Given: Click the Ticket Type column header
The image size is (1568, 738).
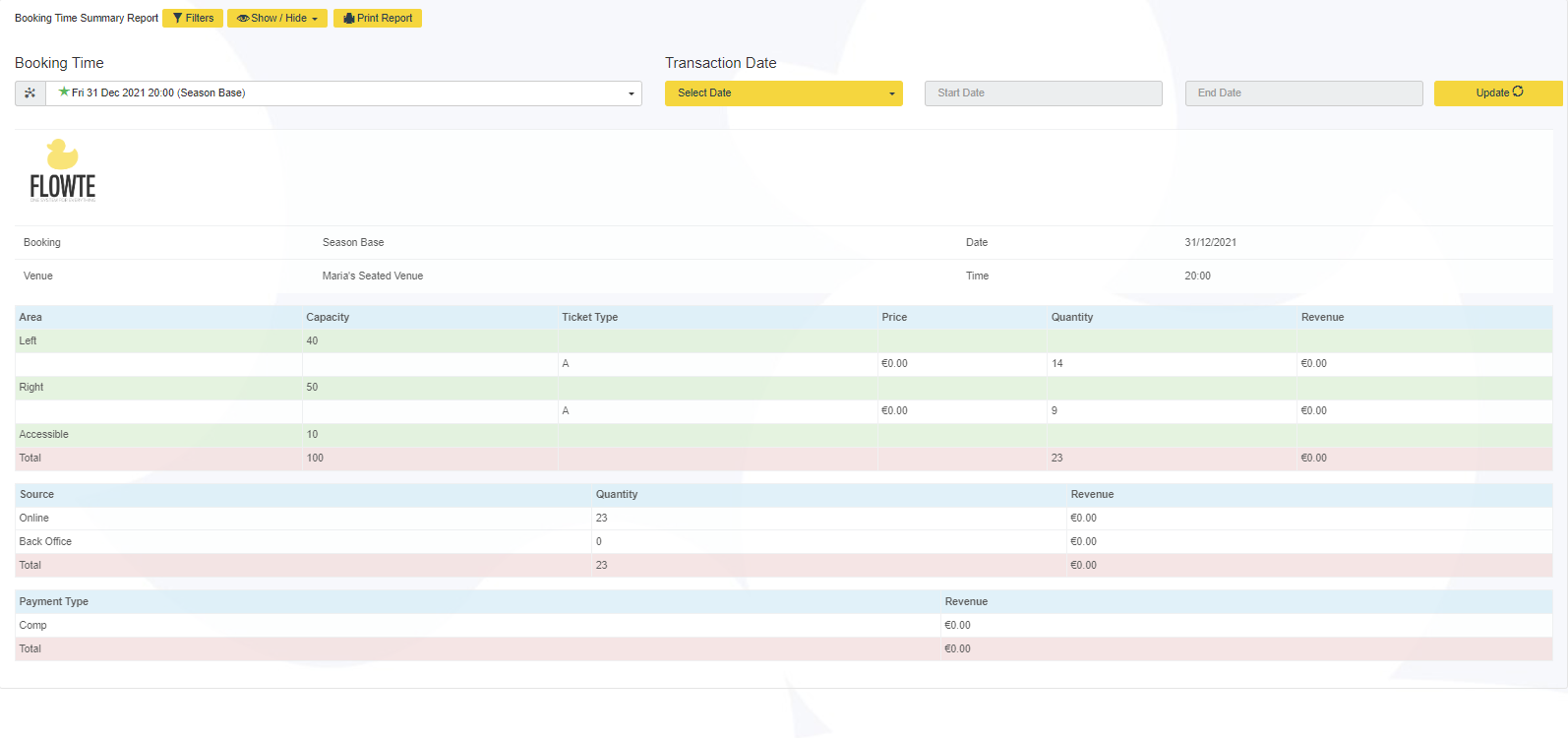Looking at the screenshot, I should [590, 317].
